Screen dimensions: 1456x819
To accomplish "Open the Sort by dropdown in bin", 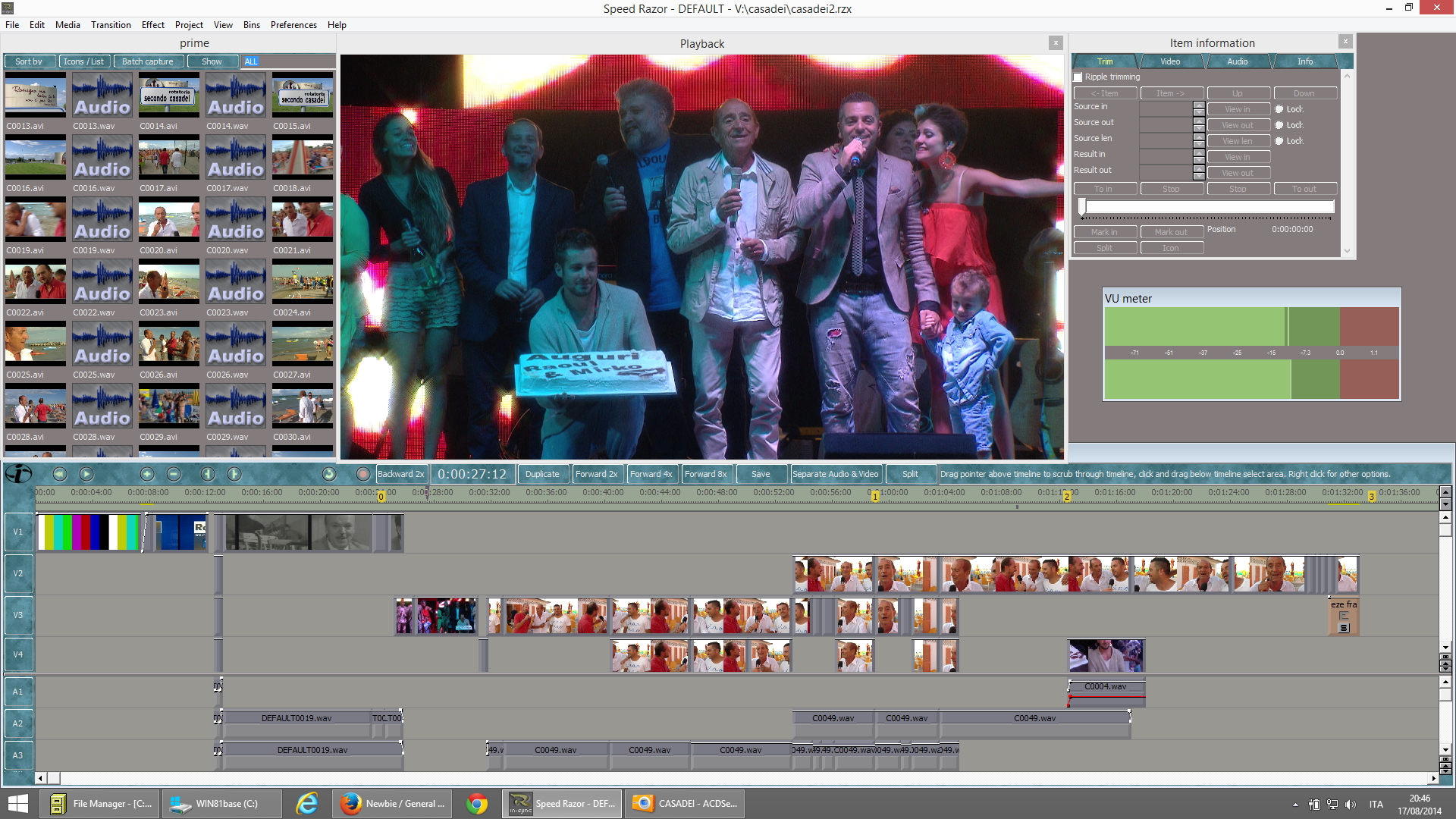I will coord(29,61).
